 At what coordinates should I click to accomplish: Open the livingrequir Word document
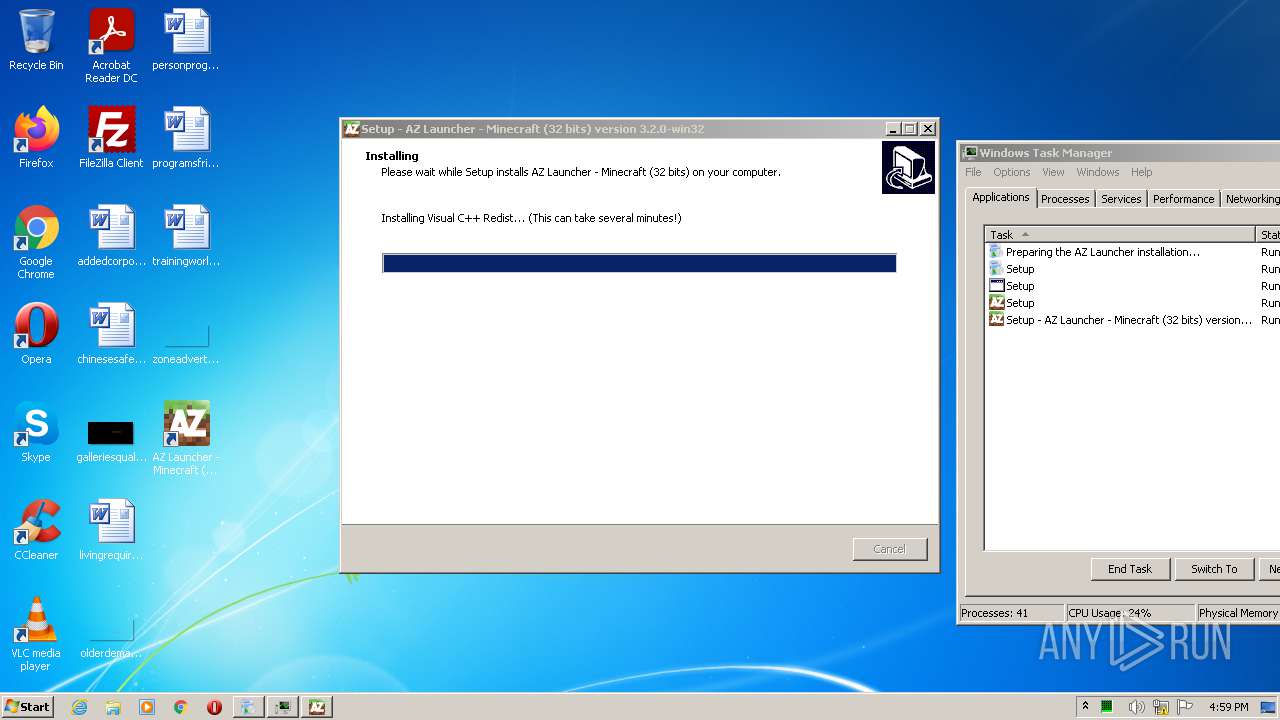click(x=111, y=530)
